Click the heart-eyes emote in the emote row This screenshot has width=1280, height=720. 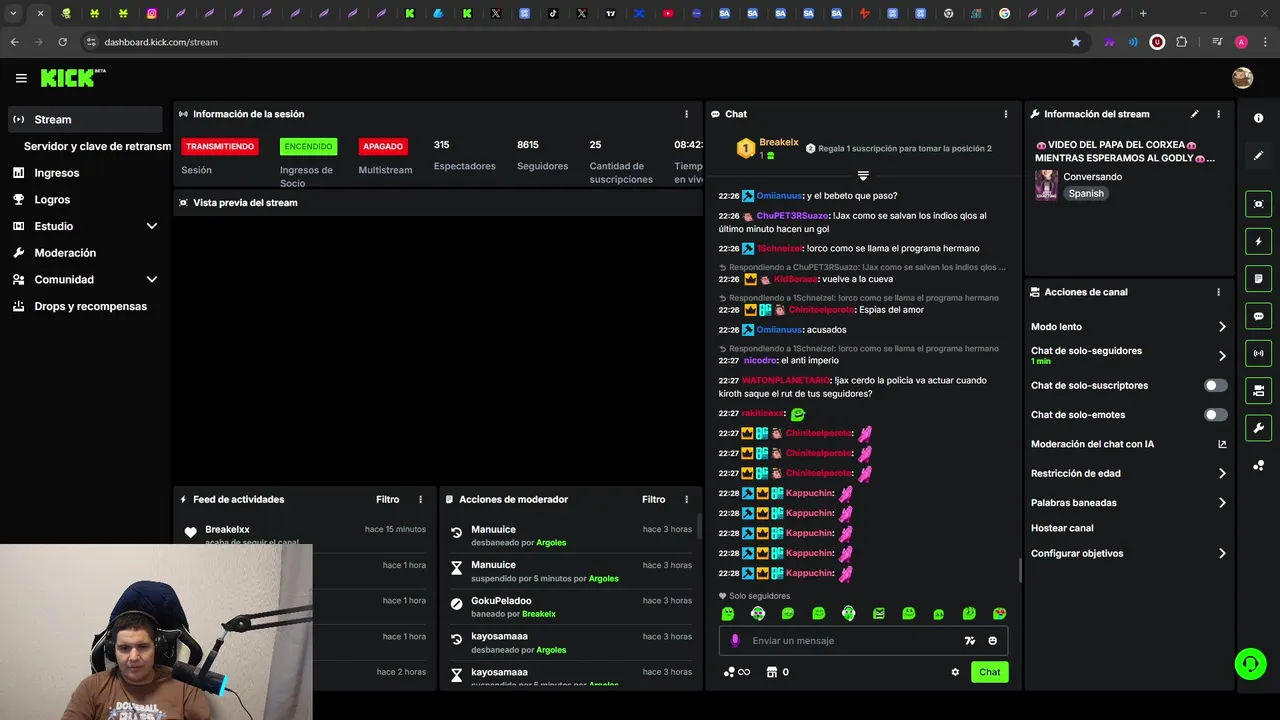pos(999,614)
